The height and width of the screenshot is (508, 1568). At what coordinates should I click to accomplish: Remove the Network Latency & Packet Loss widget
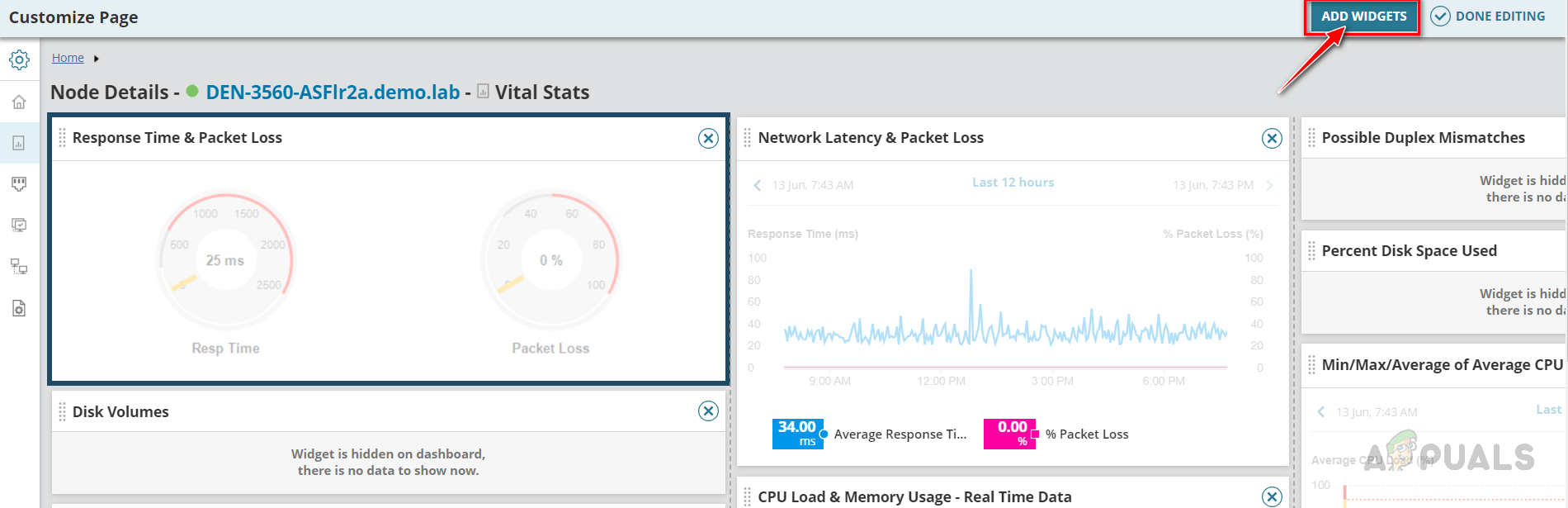(x=1272, y=138)
